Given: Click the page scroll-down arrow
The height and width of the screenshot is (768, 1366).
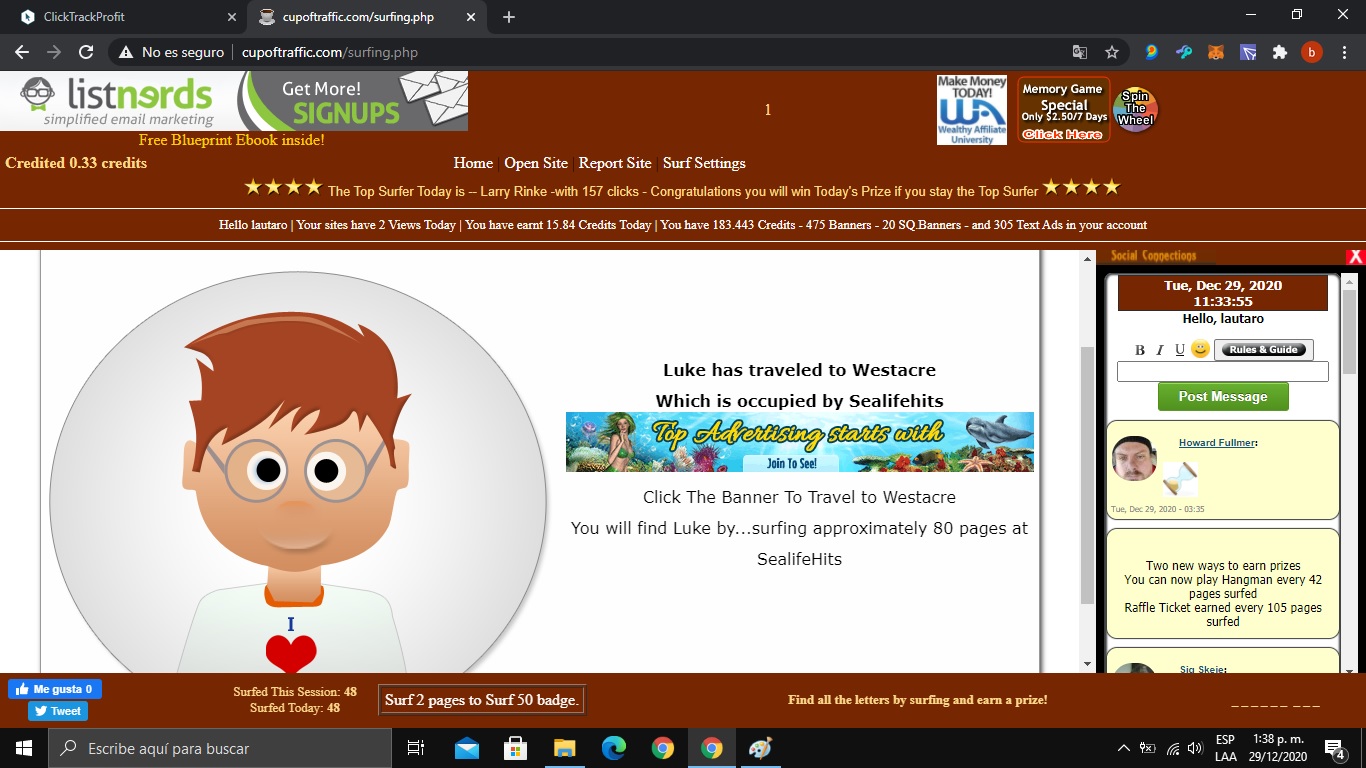Looking at the screenshot, I should pos(1088,664).
